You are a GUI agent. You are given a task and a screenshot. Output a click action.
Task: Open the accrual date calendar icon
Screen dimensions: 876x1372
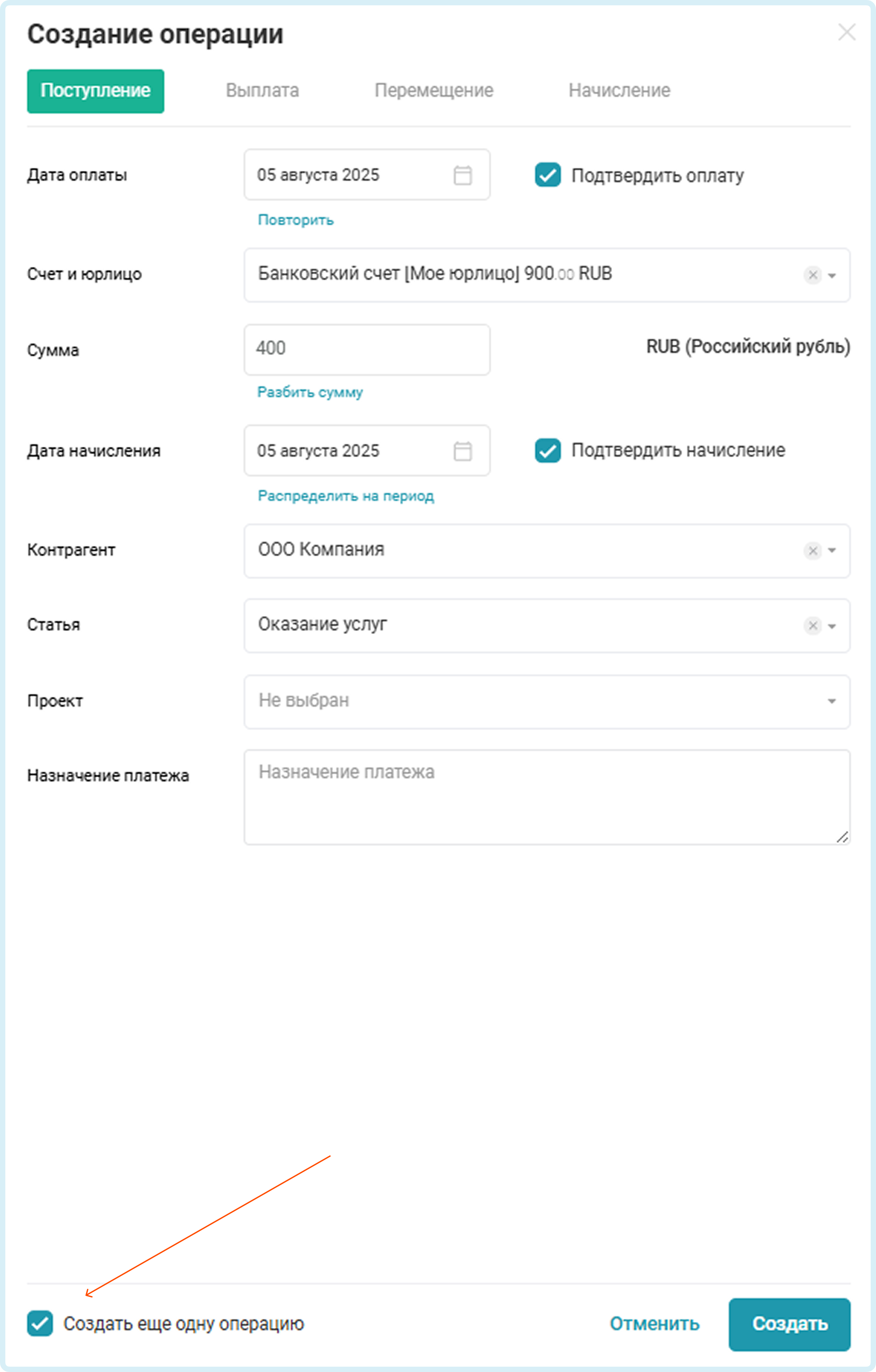click(462, 451)
